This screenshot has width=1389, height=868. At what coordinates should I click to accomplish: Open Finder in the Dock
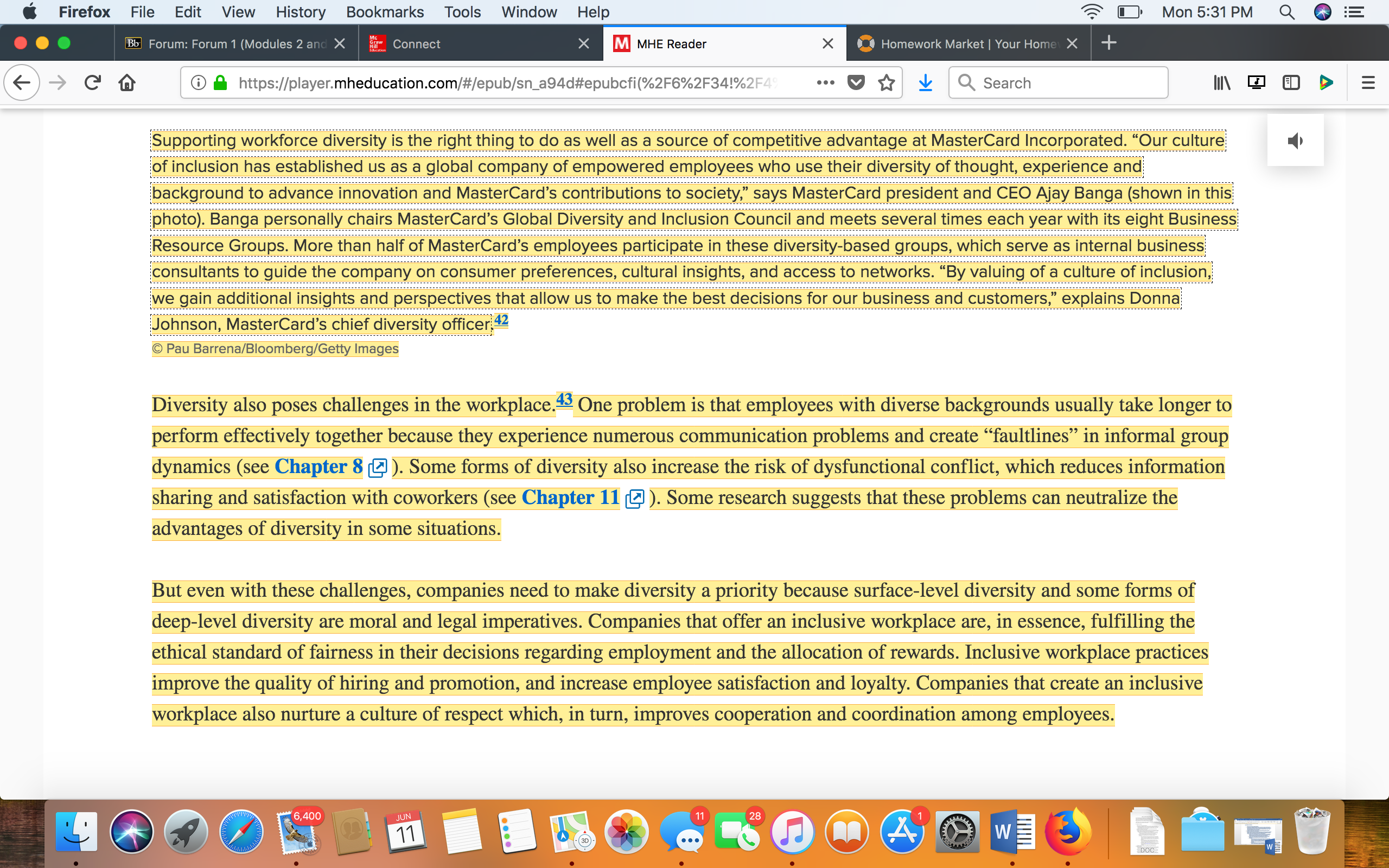(x=77, y=831)
